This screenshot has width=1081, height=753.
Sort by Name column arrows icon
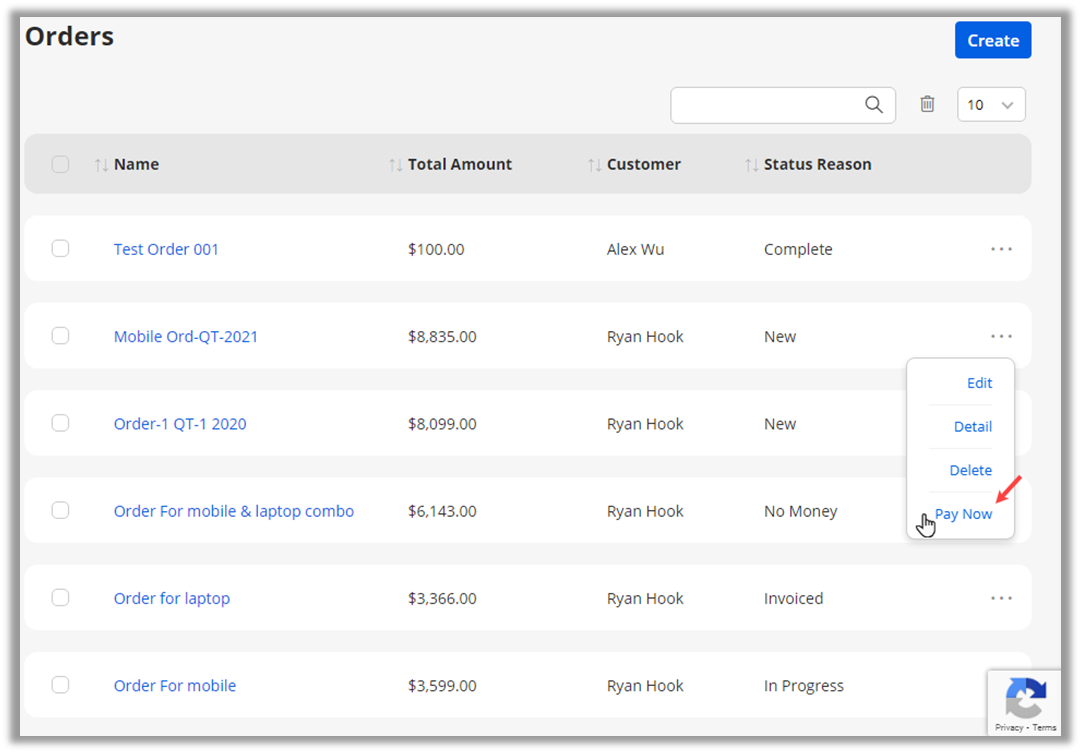pos(101,165)
